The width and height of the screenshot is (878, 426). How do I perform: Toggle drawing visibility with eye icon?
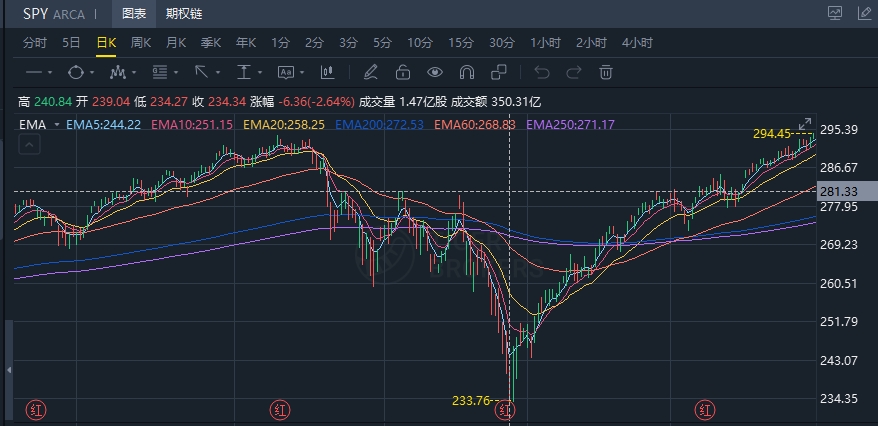coord(435,72)
